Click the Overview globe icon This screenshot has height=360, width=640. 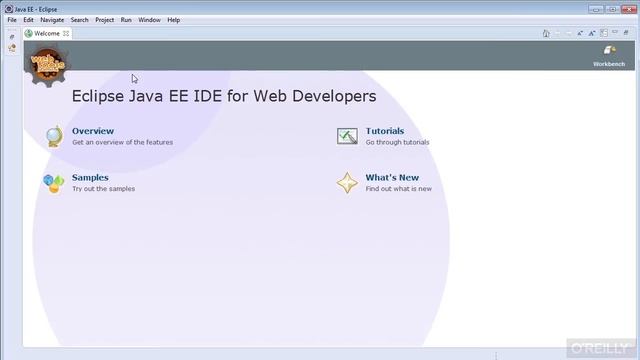54,136
